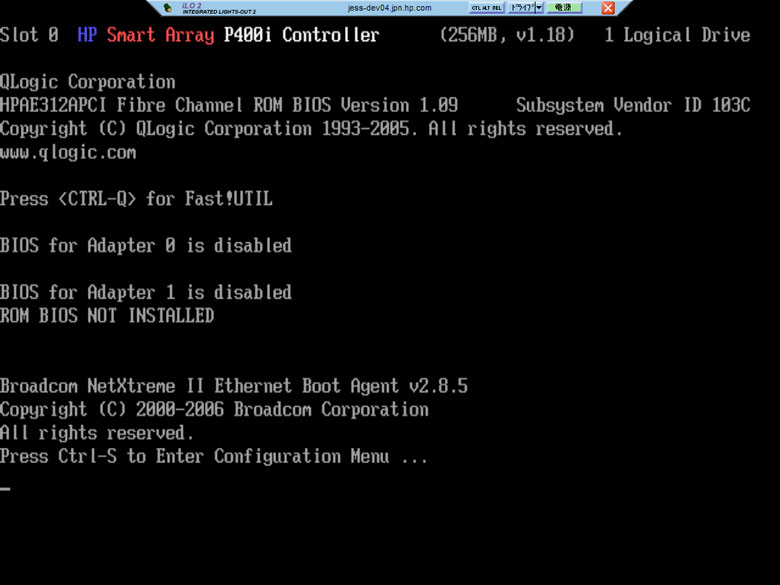Screen dimensions: 780x585
Task: Expand the drive dropdown arrow
Action: tap(540, 8)
